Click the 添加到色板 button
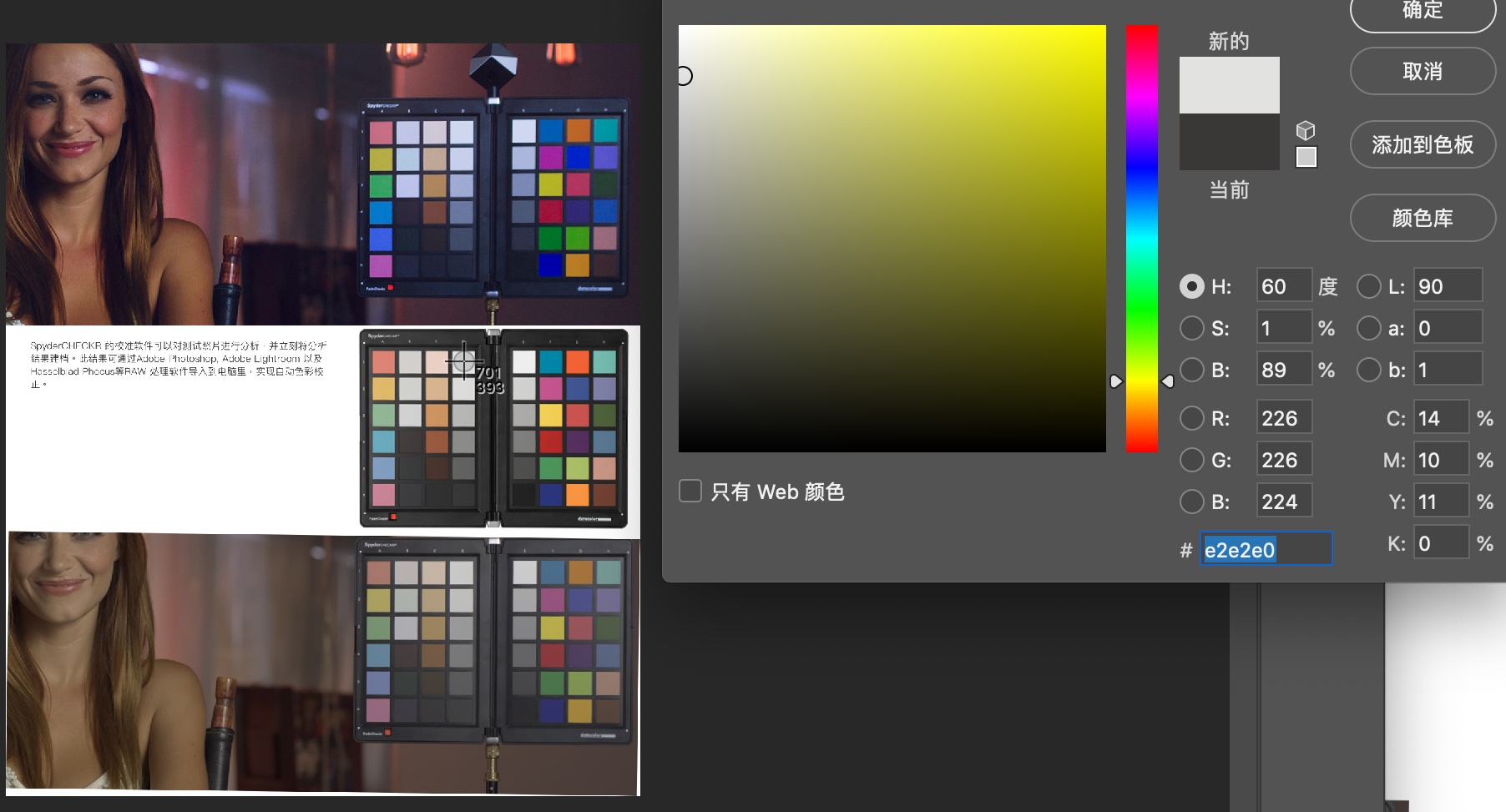This screenshot has height=812, width=1506. 1422,144
